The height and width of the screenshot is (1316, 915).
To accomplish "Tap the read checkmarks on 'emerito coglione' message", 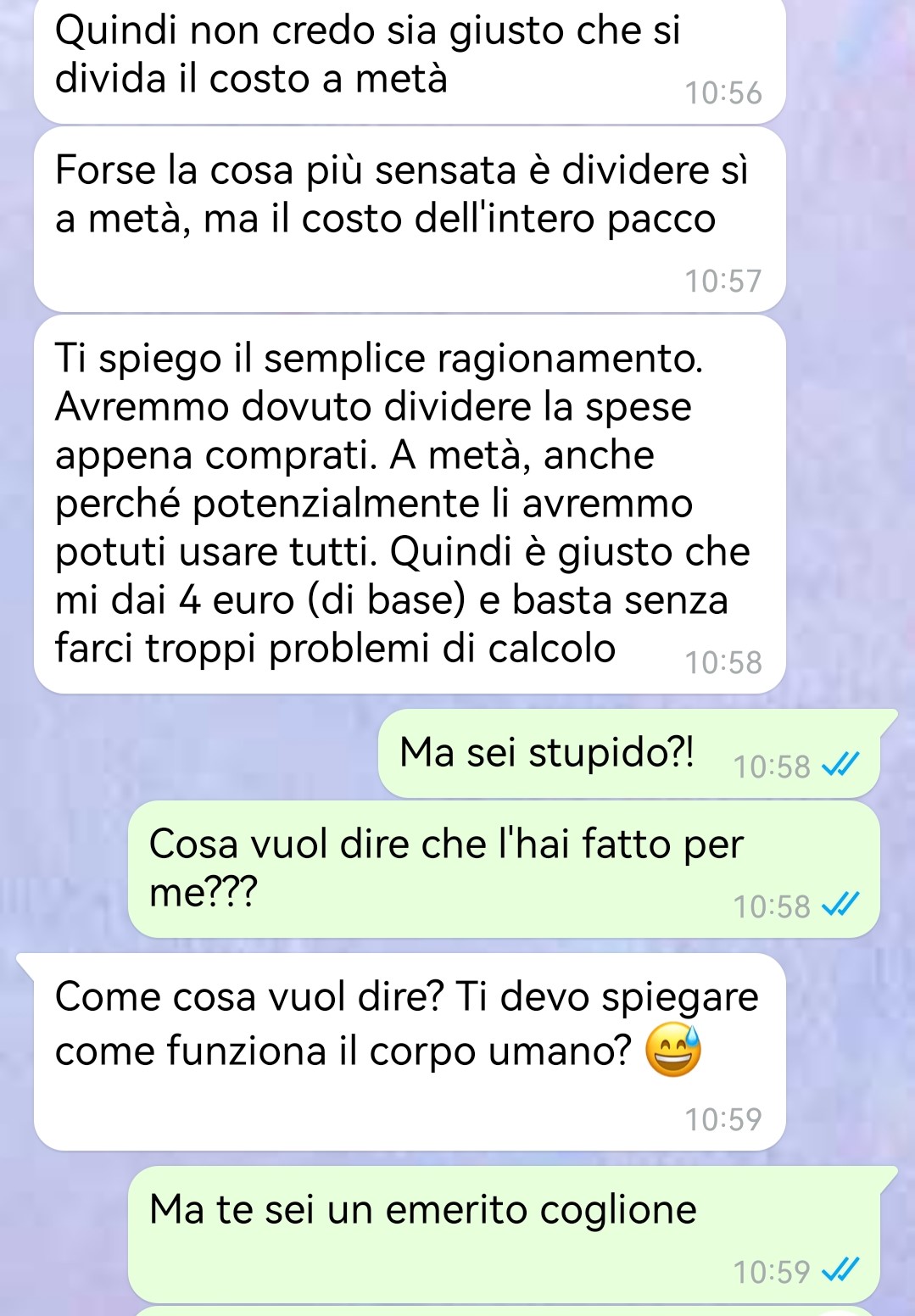I will [841, 1271].
